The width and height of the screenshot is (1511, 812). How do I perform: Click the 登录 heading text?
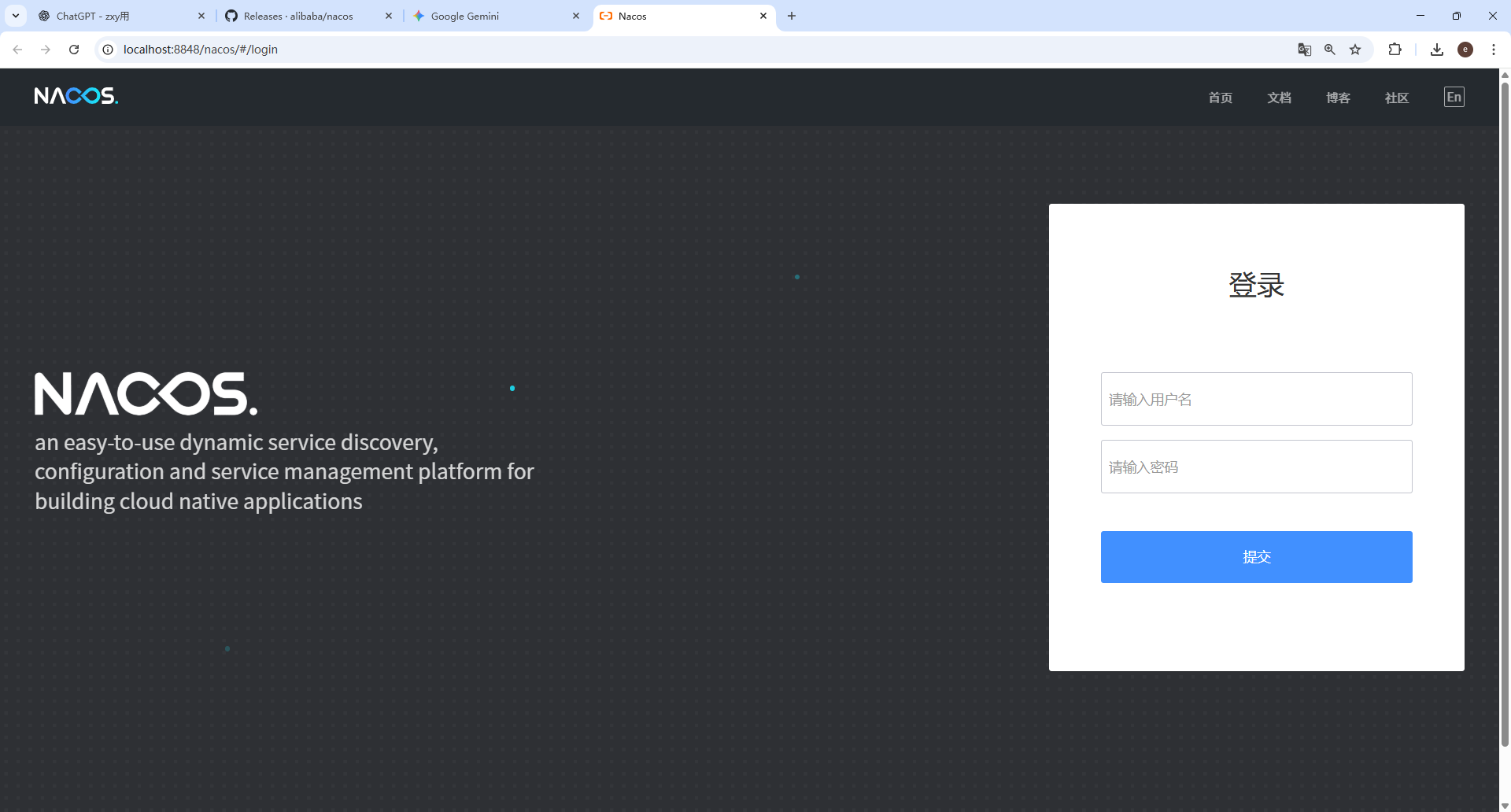[x=1256, y=285]
